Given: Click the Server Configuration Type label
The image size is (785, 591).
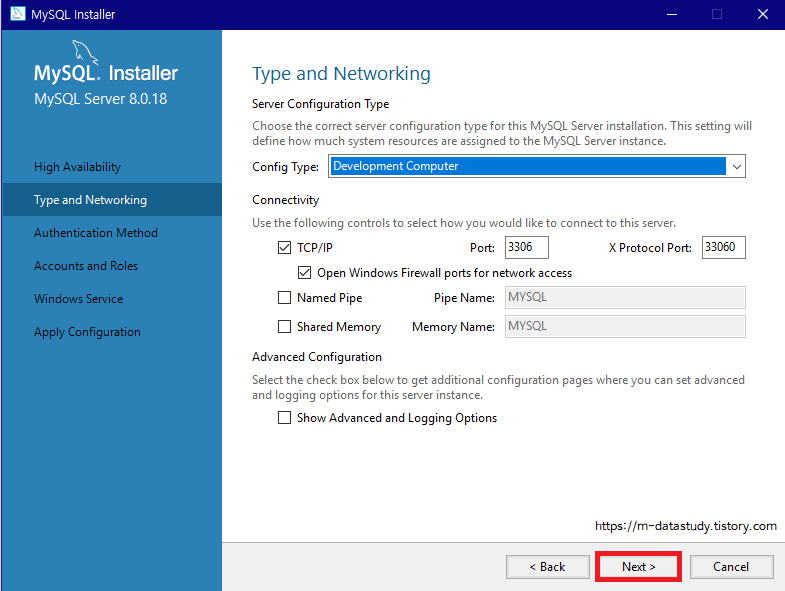Looking at the screenshot, I should 320,104.
